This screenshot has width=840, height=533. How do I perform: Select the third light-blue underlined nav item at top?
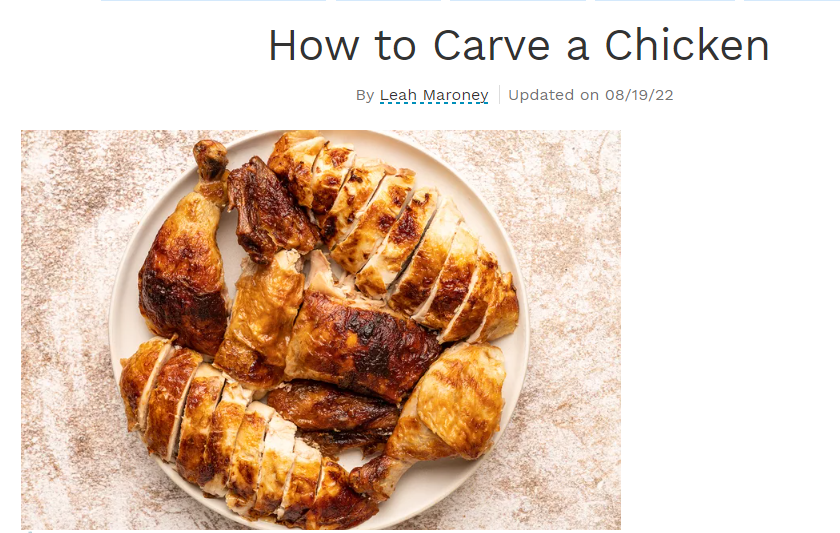(518, 1)
